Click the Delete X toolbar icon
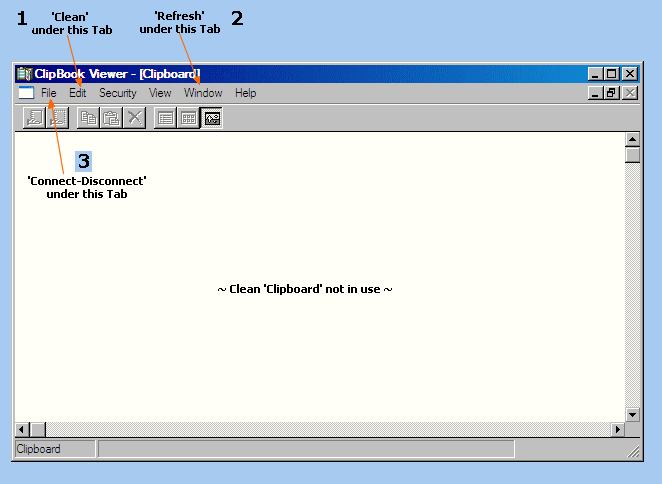 (135, 118)
